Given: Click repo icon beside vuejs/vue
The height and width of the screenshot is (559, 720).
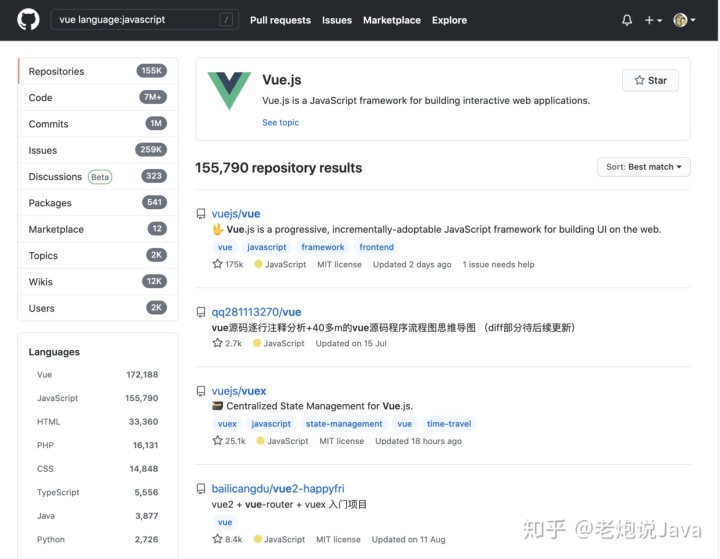Looking at the screenshot, I should click(x=201, y=214).
